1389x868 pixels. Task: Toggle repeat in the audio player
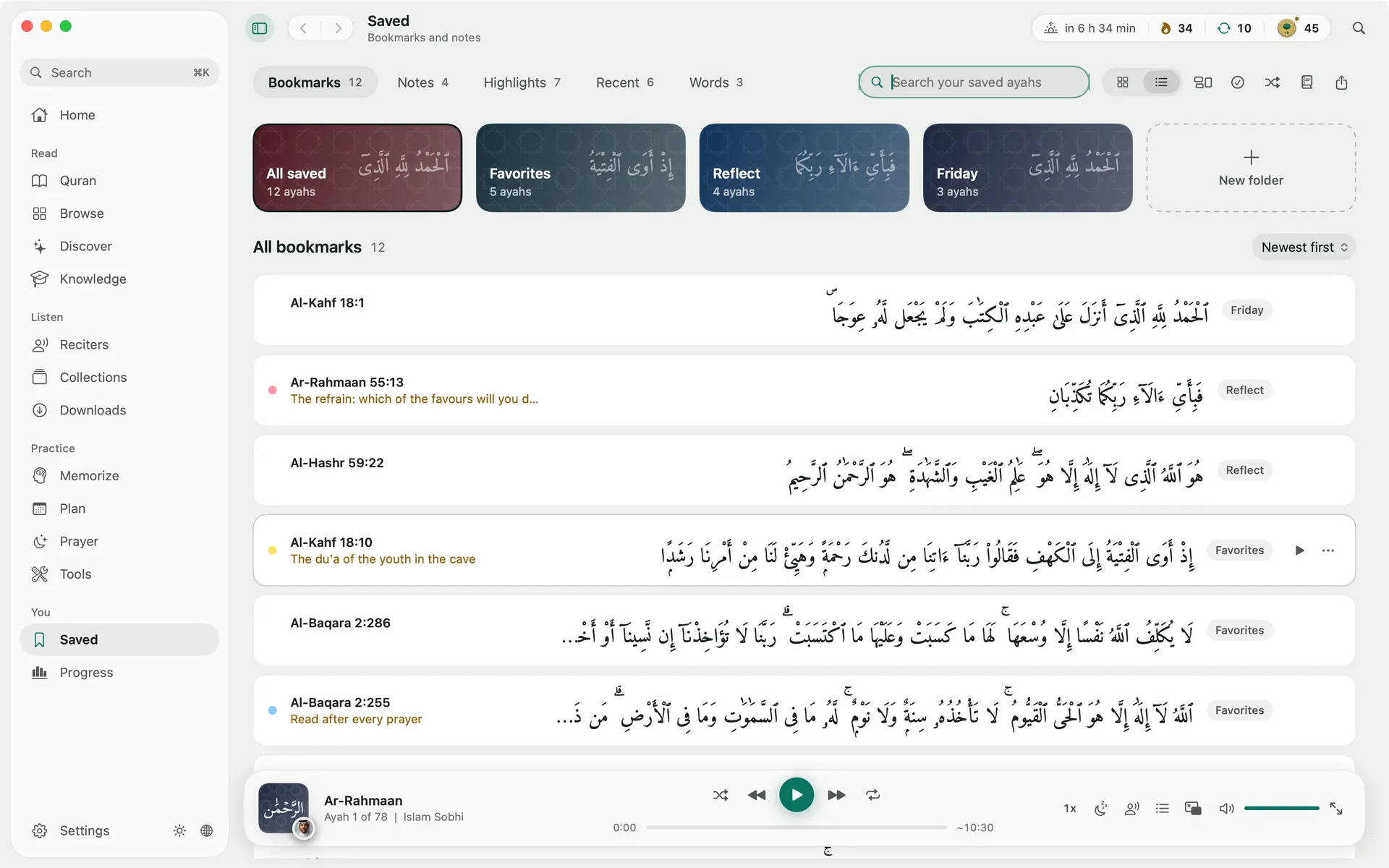click(873, 795)
